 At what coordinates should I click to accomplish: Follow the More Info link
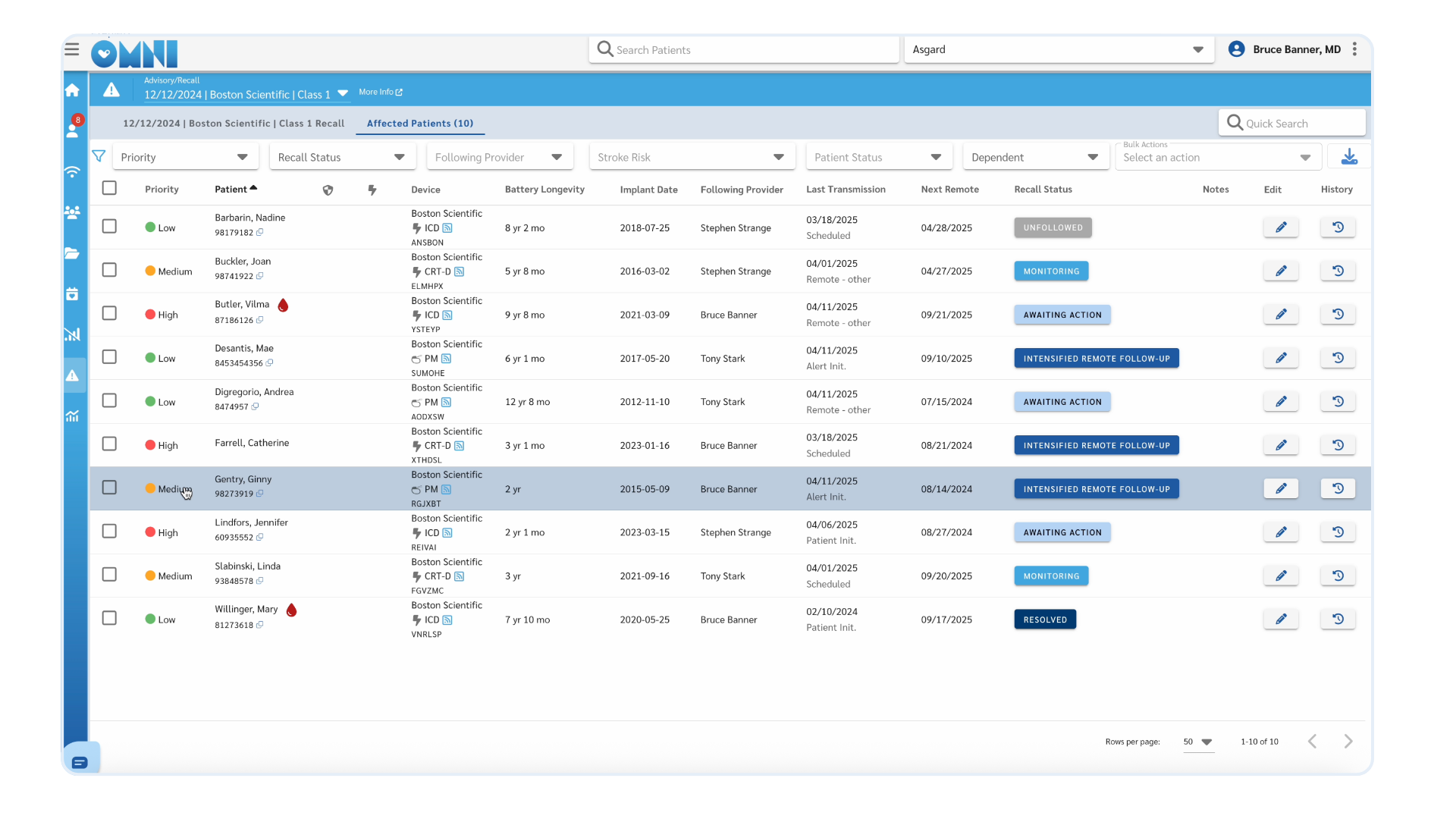coord(380,92)
